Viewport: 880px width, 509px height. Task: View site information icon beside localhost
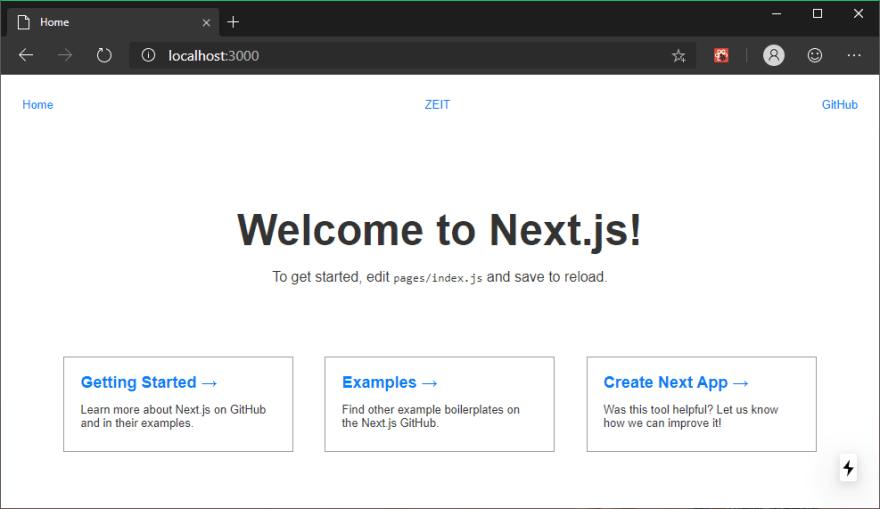(x=148, y=55)
